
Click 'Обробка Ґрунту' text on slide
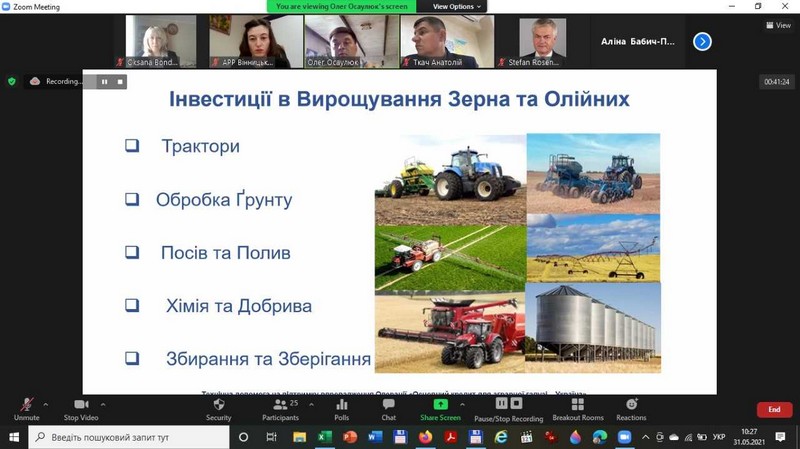point(224,199)
